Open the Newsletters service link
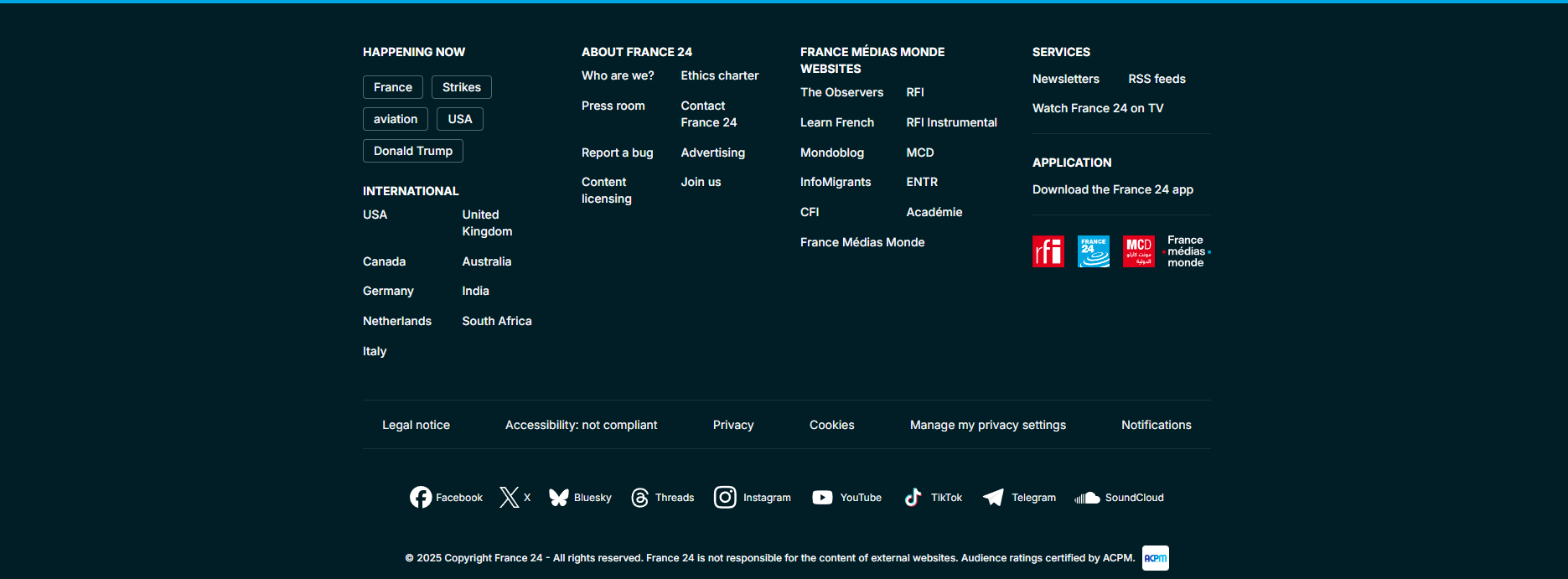This screenshot has height=579, width=1568. pos(1066,79)
